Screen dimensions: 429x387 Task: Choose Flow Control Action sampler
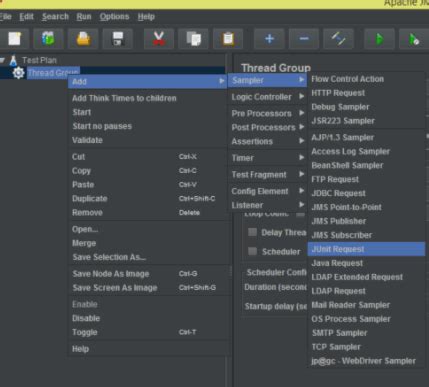pyautogui.click(x=366, y=79)
